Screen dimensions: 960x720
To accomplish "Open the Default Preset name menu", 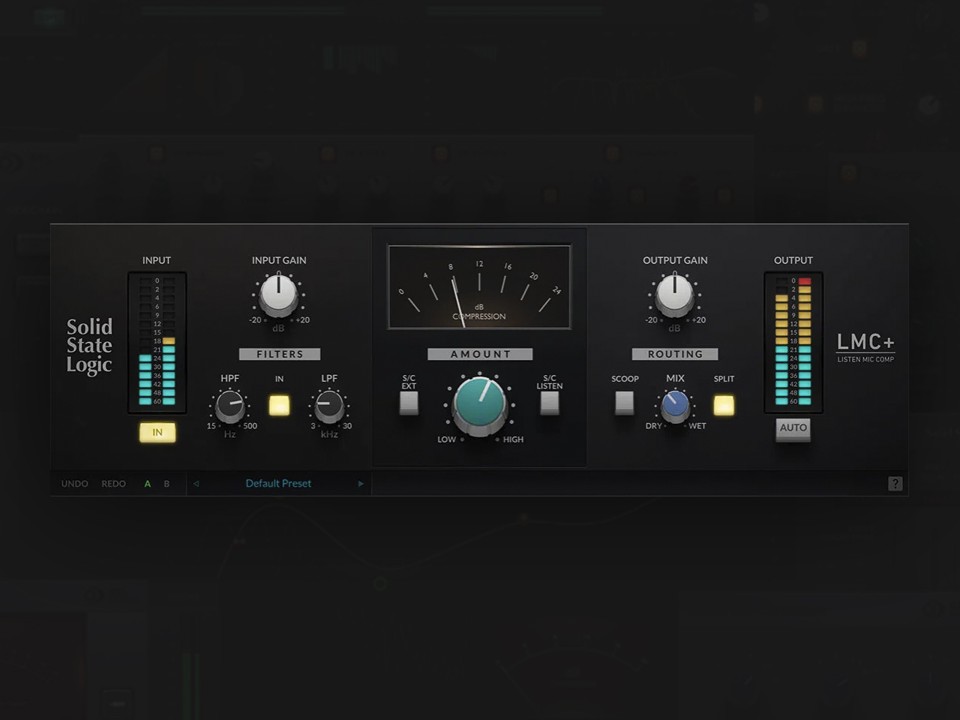I will (x=279, y=484).
